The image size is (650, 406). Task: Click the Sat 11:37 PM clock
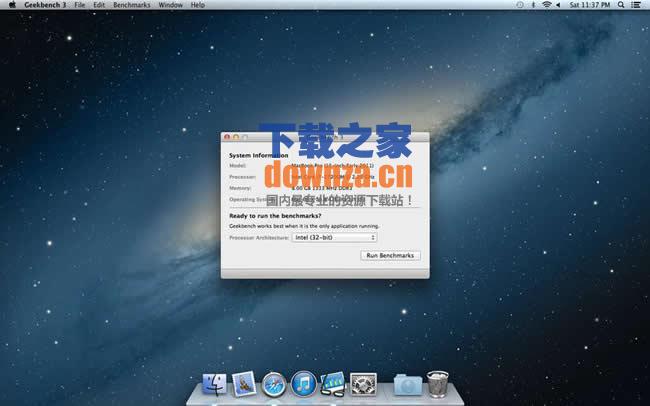point(589,5)
